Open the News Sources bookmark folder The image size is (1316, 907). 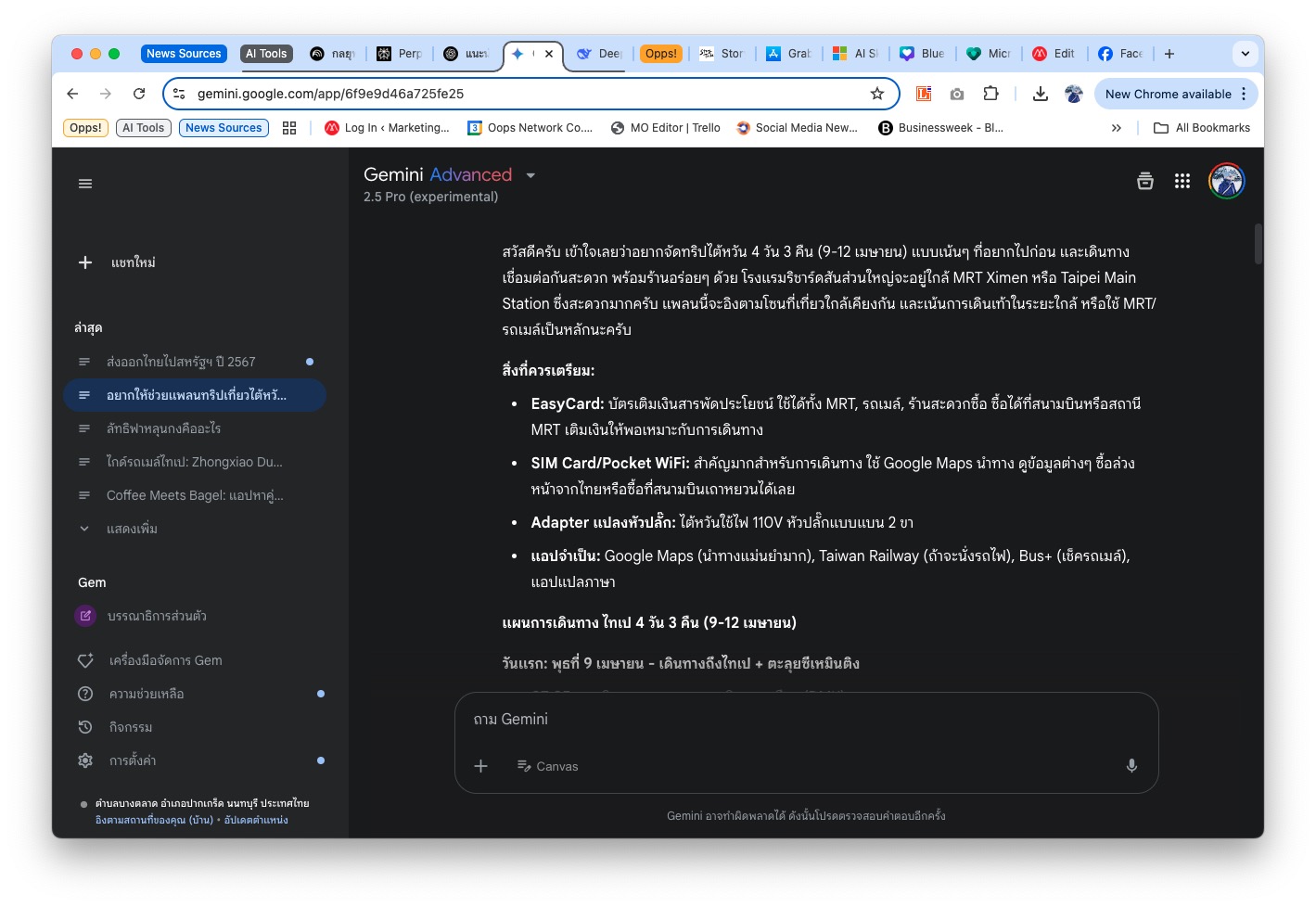[224, 128]
